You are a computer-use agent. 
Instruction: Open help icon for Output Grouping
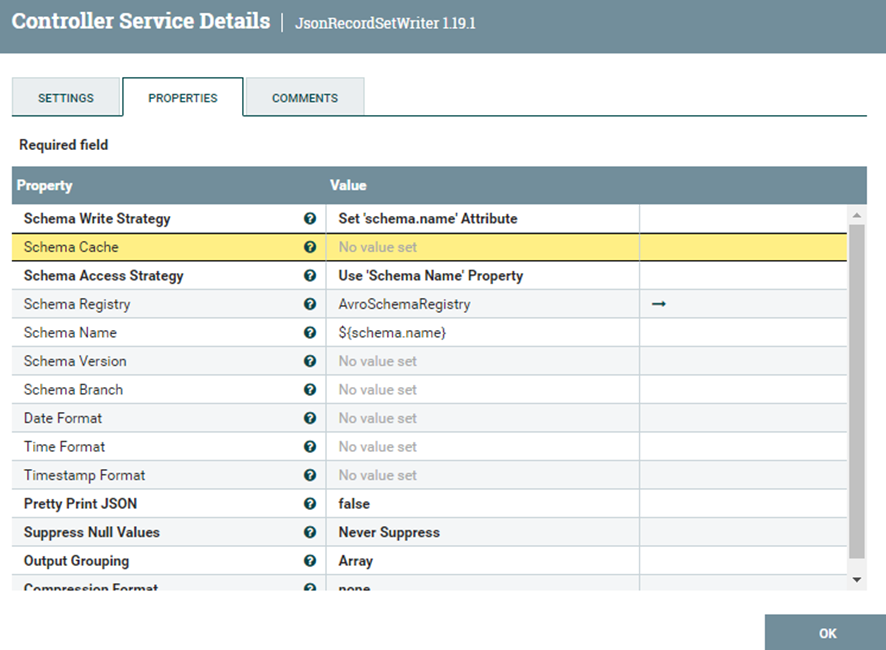[x=310, y=561]
